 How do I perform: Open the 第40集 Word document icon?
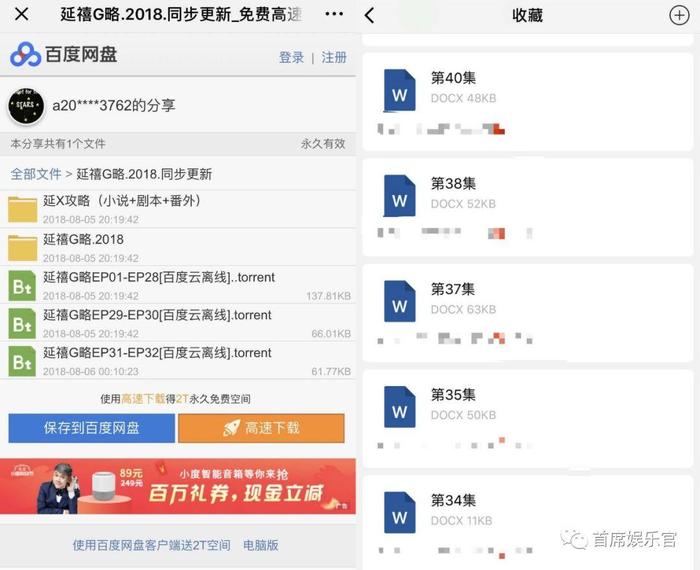[399, 91]
